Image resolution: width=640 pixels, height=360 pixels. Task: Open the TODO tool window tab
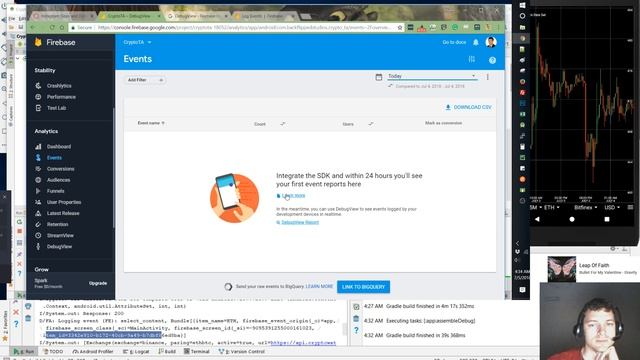(53, 351)
